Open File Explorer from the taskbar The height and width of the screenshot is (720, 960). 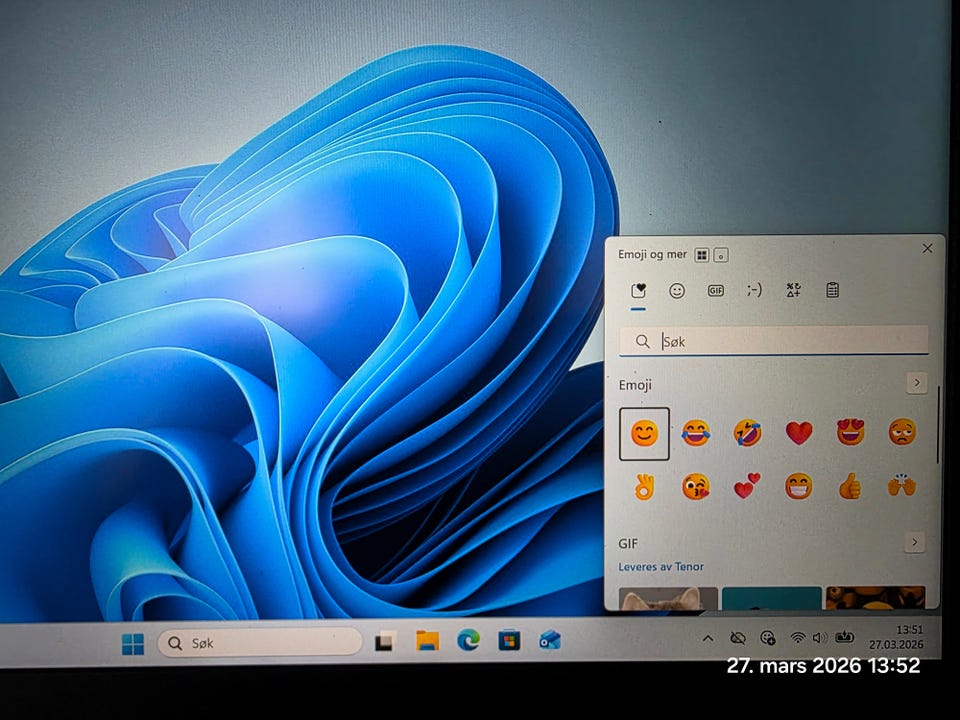pyautogui.click(x=427, y=641)
